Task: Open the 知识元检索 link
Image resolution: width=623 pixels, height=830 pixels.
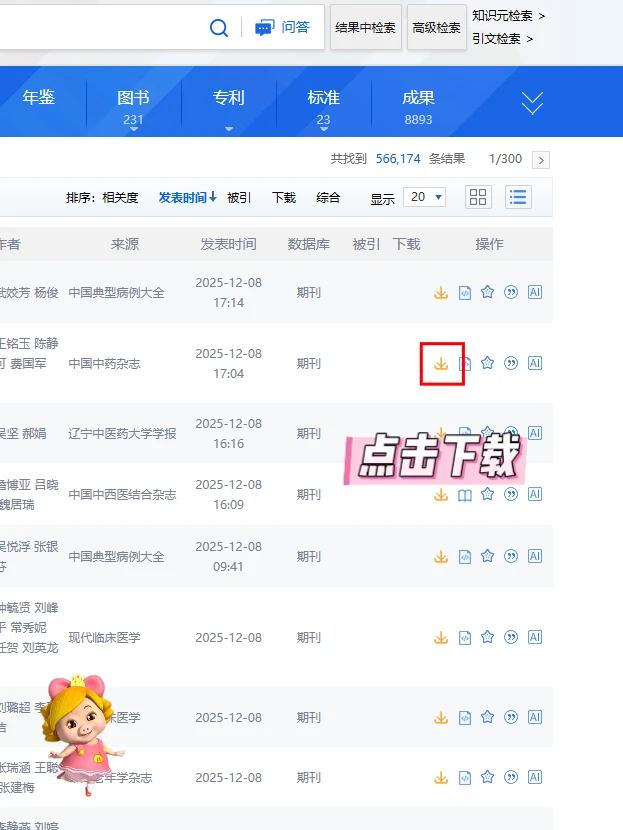Action: coord(508,16)
